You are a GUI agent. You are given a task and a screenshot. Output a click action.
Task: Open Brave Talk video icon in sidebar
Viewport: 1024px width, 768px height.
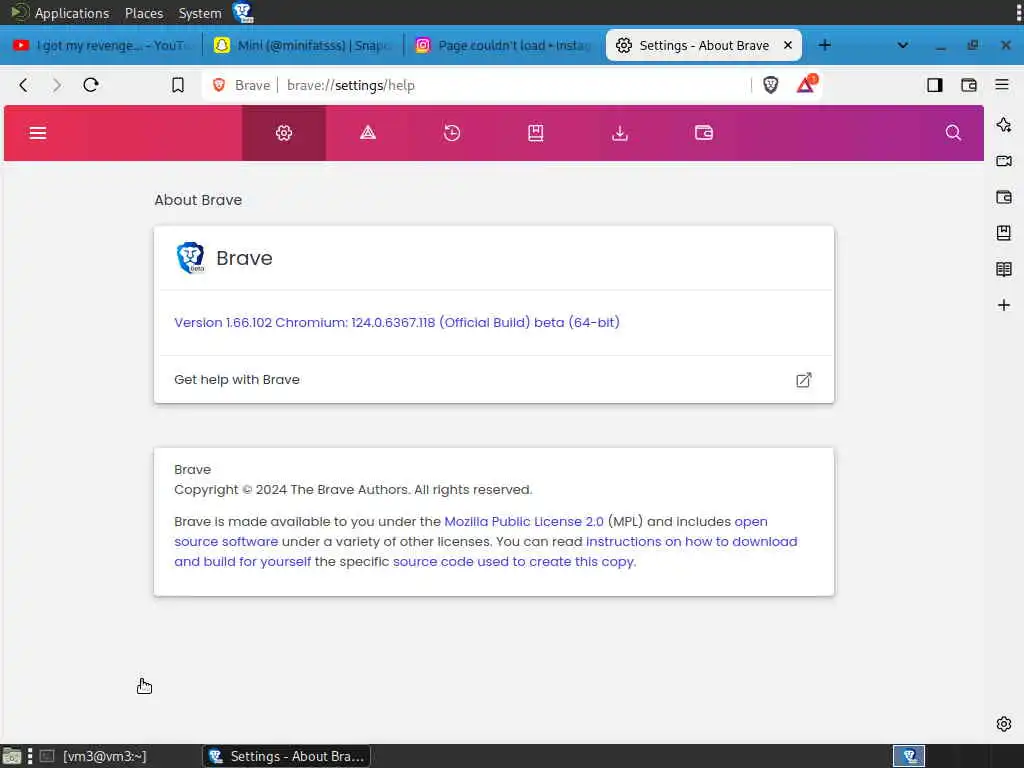click(x=1004, y=161)
